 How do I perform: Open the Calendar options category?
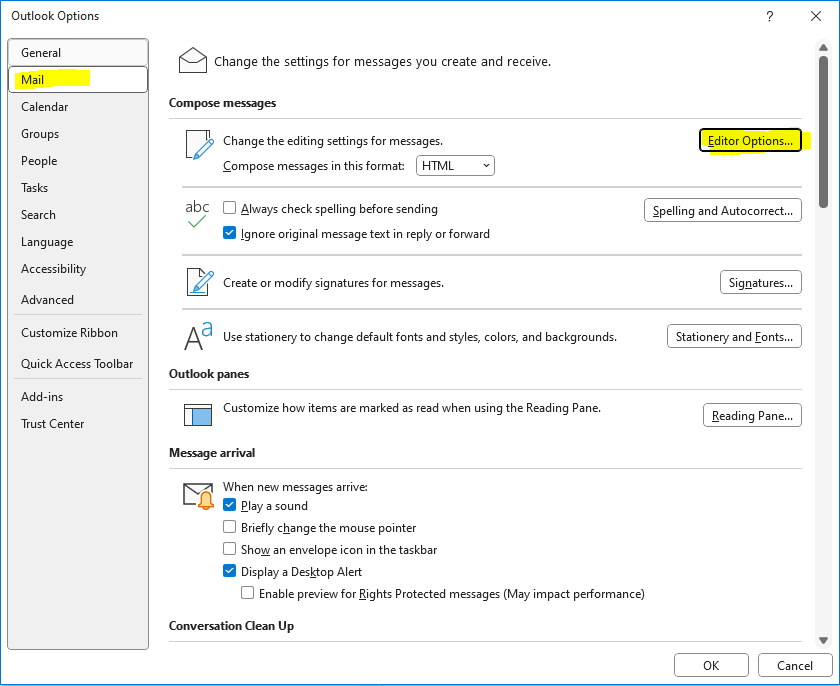pos(78,107)
